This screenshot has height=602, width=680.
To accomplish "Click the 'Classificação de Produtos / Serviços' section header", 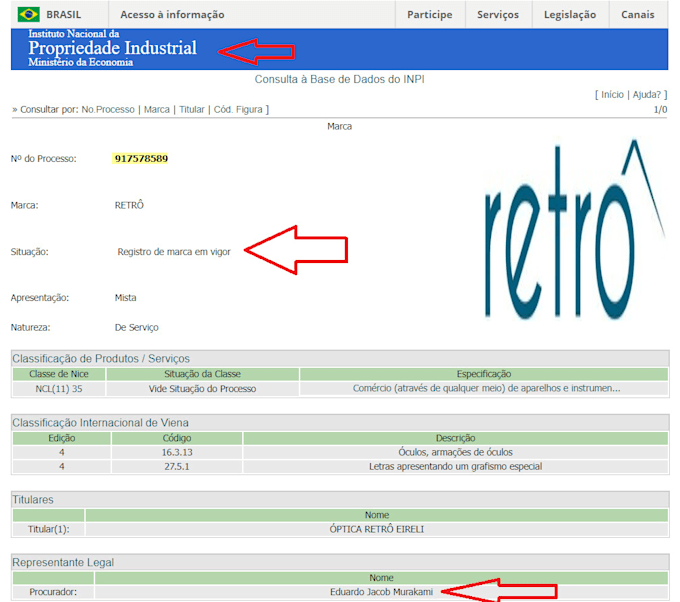I will click(x=101, y=359).
